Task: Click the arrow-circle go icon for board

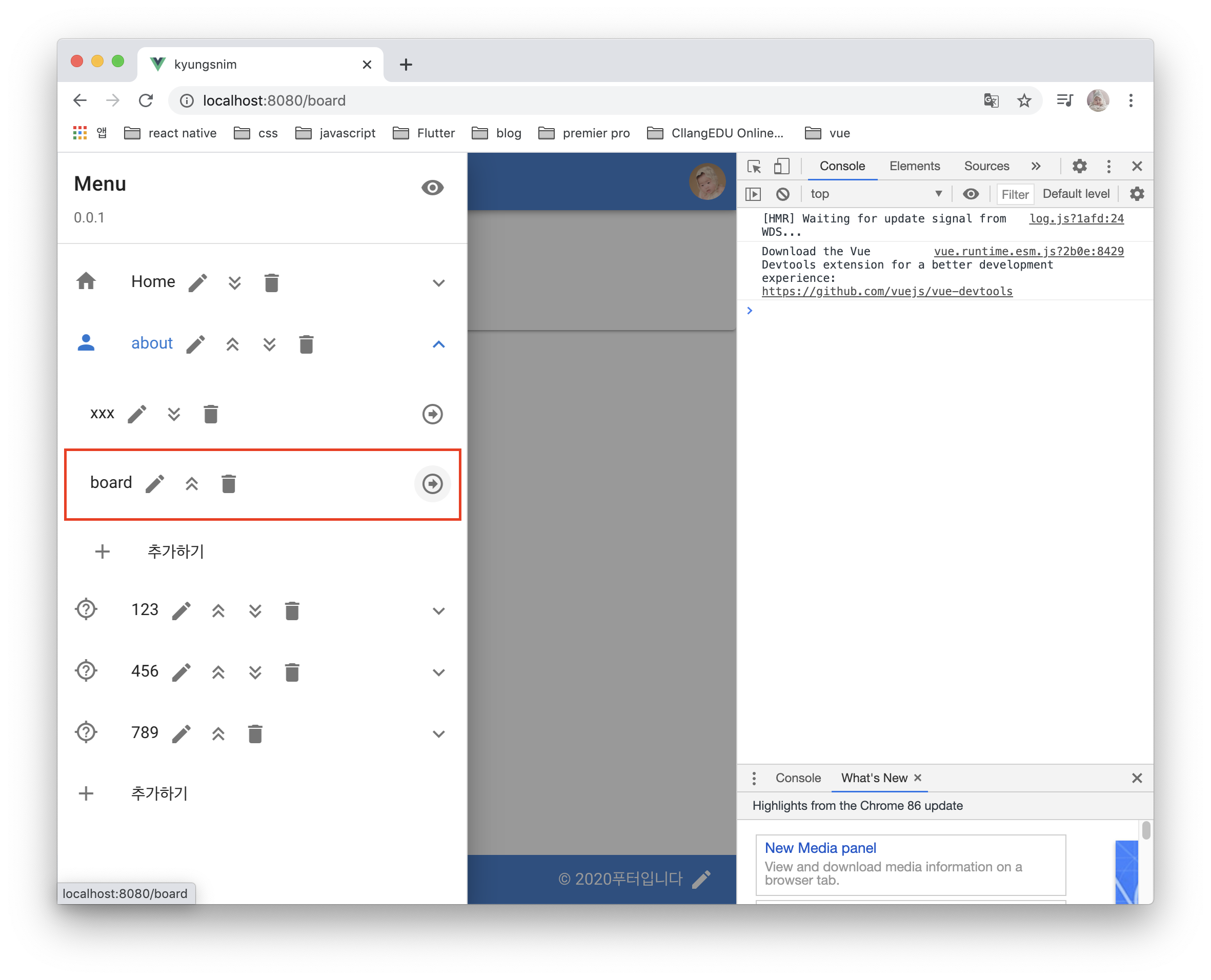Action: tap(432, 484)
